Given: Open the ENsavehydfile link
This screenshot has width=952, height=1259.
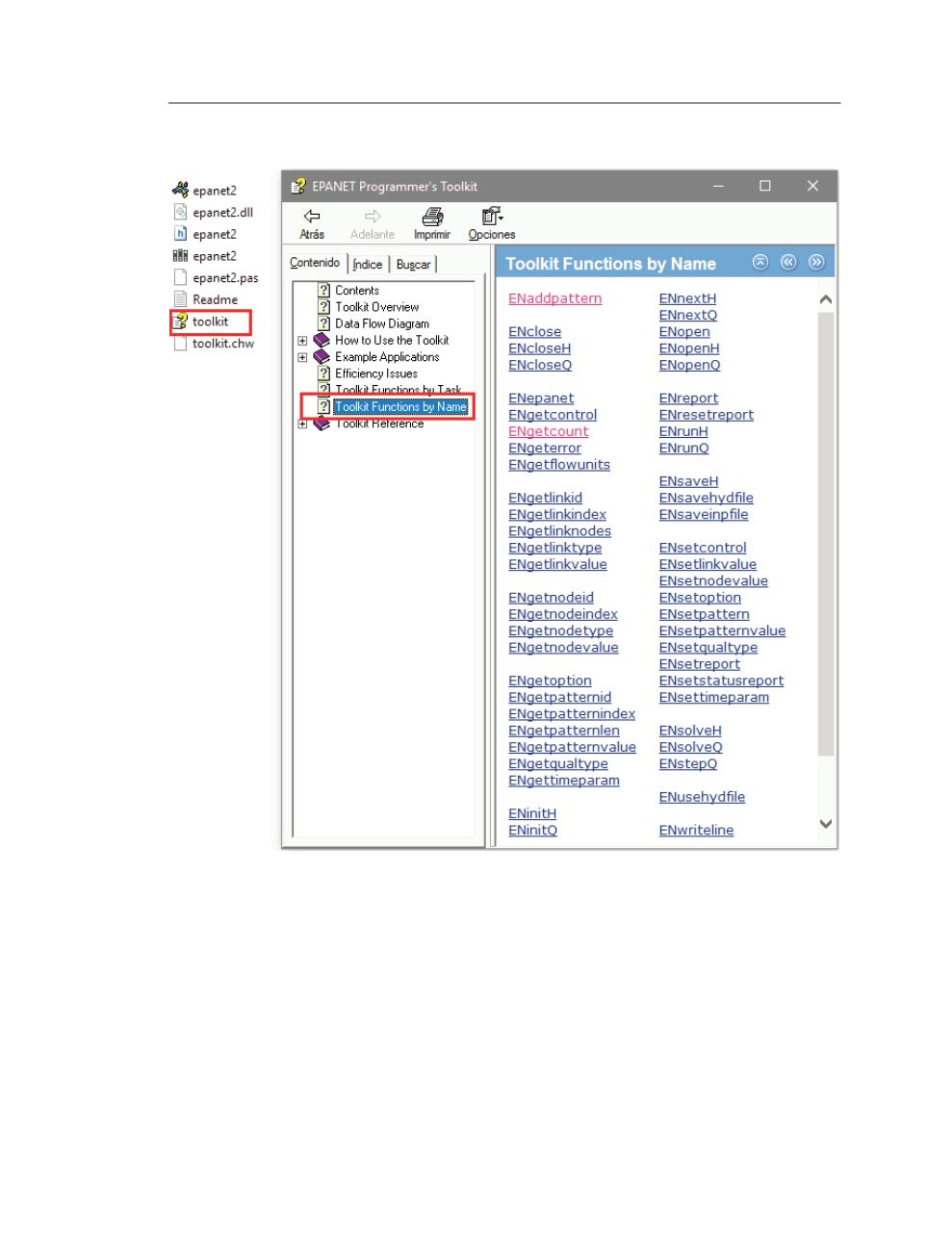Looking at the screenshot, I should (707, 498).
